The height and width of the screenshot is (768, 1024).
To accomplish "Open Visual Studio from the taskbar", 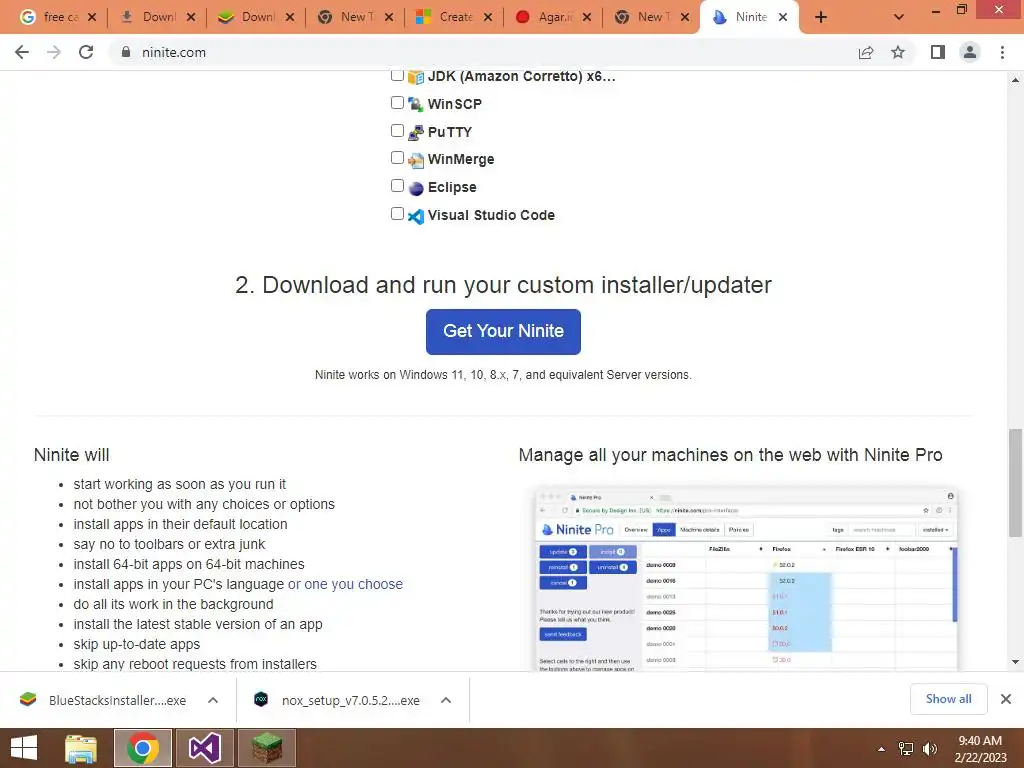I will click(x=205, y=748).
